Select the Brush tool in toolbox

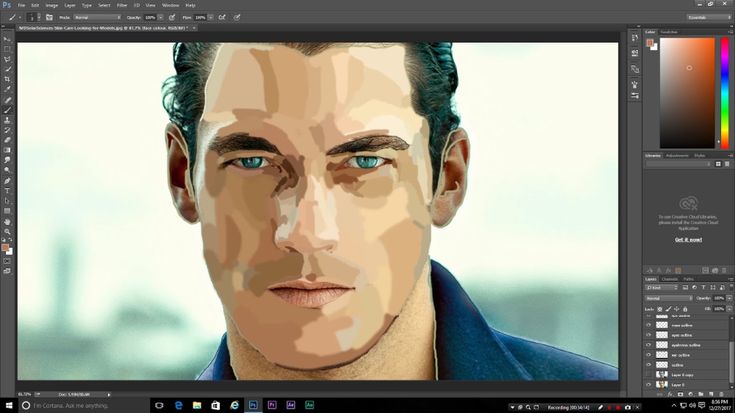(x=7, y=110)
